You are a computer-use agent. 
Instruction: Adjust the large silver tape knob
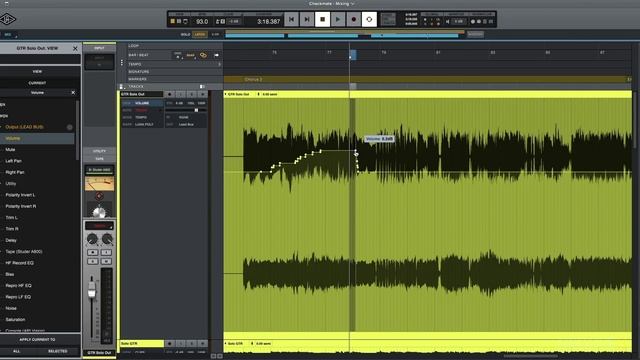click(x=99, y=212)
